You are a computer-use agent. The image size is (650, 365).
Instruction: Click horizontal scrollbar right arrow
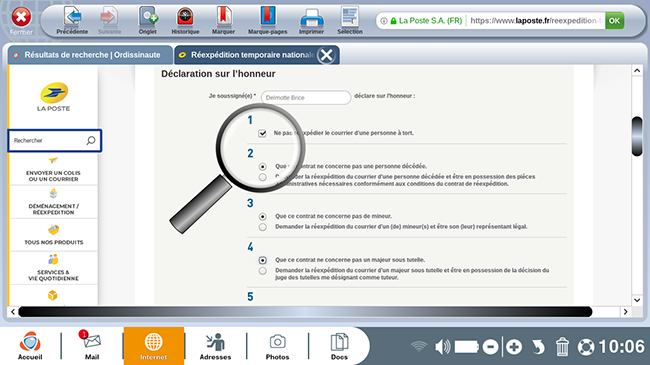coord(626,311)
